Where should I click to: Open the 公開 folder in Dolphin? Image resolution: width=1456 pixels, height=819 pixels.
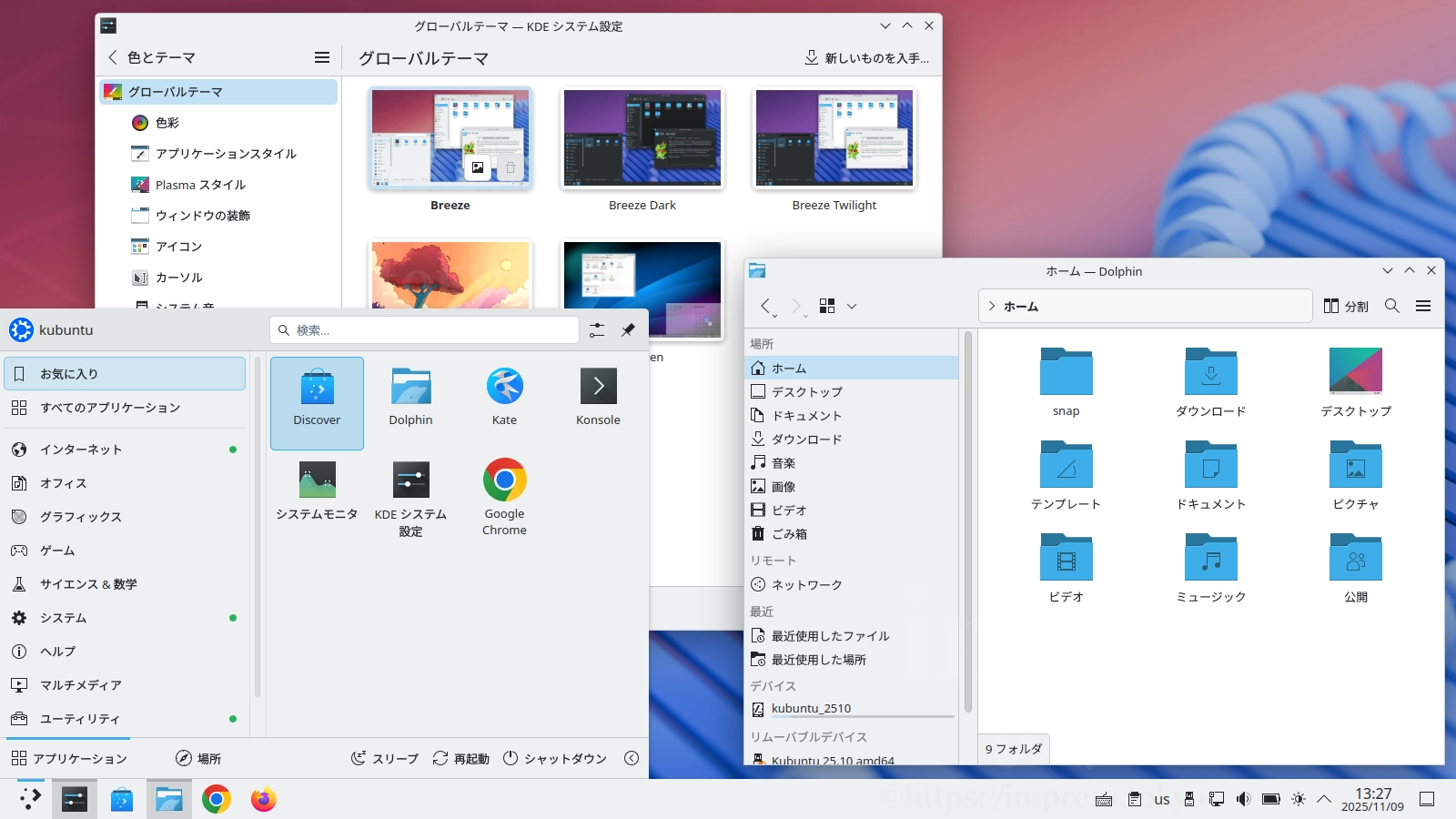click(x=1356, y=568)
